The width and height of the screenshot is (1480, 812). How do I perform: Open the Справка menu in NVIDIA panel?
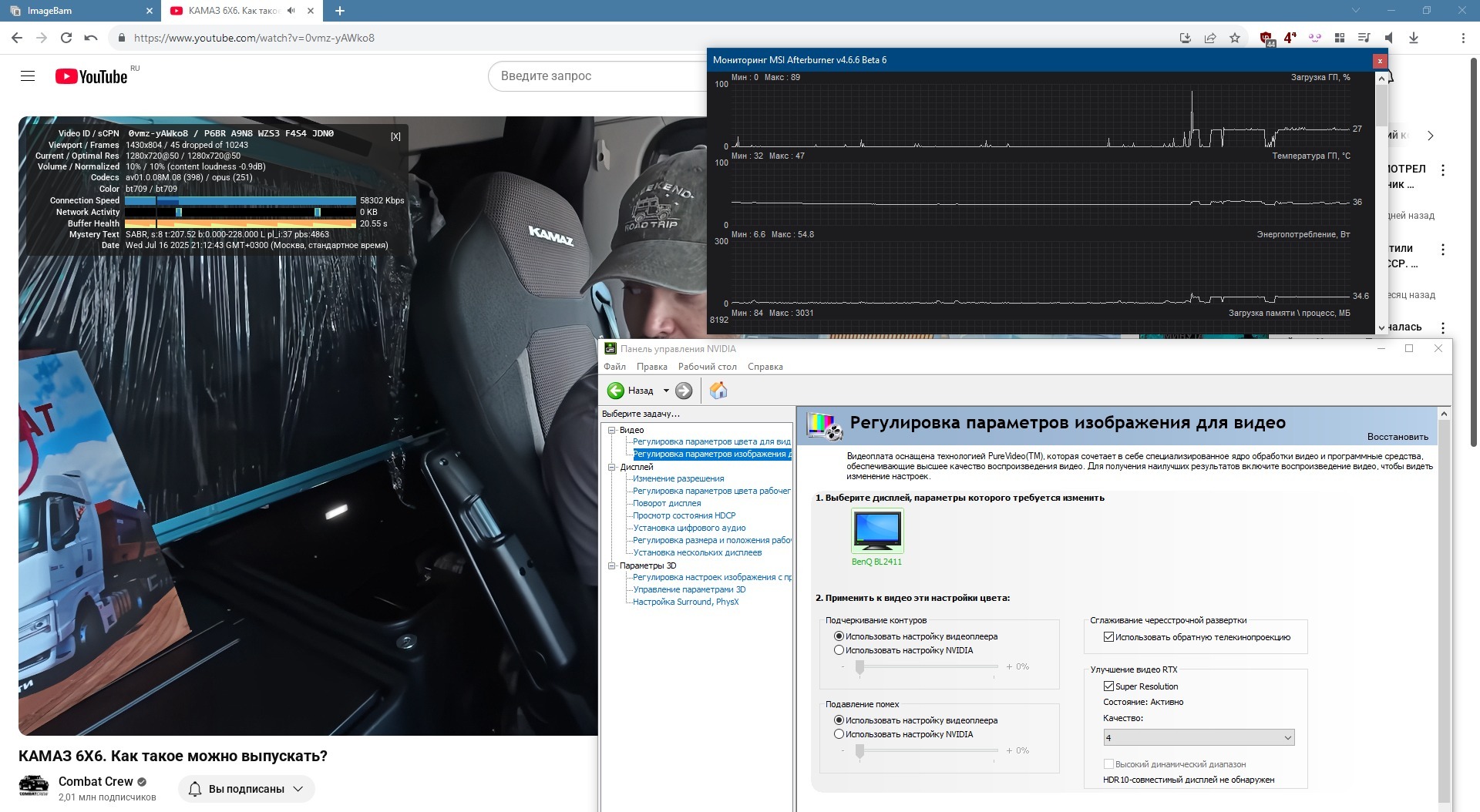(765, 367)
